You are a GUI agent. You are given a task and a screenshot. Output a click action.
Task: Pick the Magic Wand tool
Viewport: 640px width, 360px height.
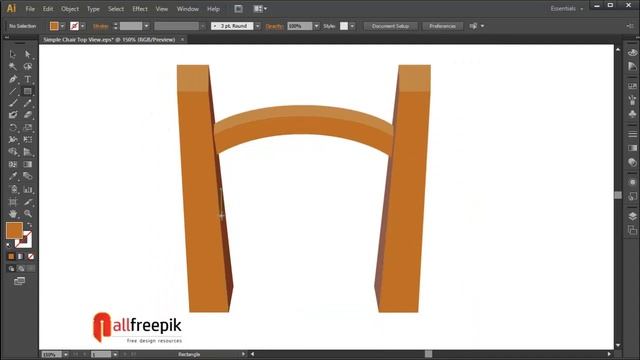13,67
